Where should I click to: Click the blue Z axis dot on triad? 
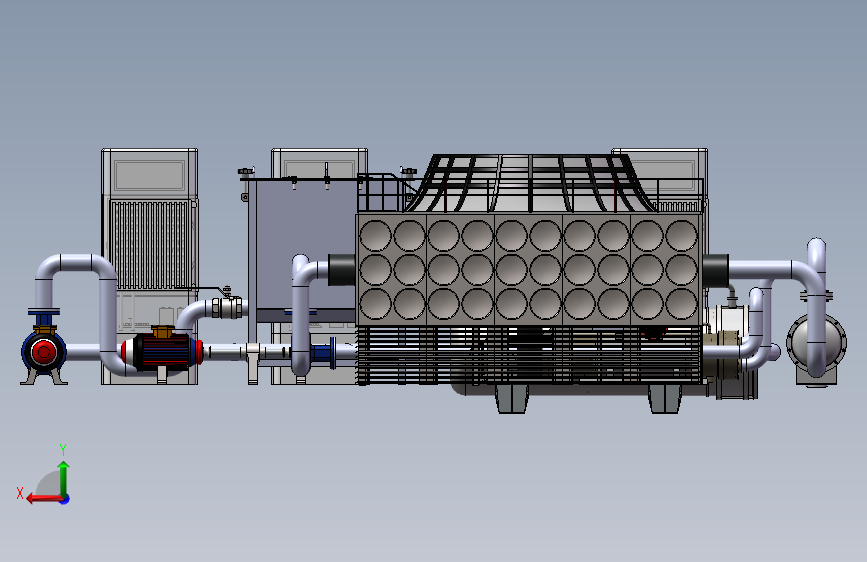tap(65, 499)
